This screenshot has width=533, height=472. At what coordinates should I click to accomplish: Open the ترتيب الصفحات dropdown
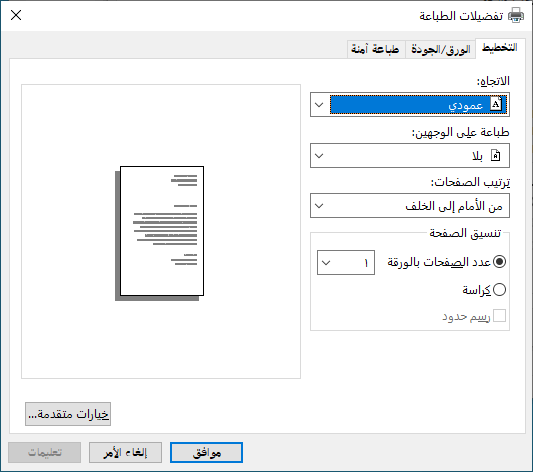(x=410, y=206)
